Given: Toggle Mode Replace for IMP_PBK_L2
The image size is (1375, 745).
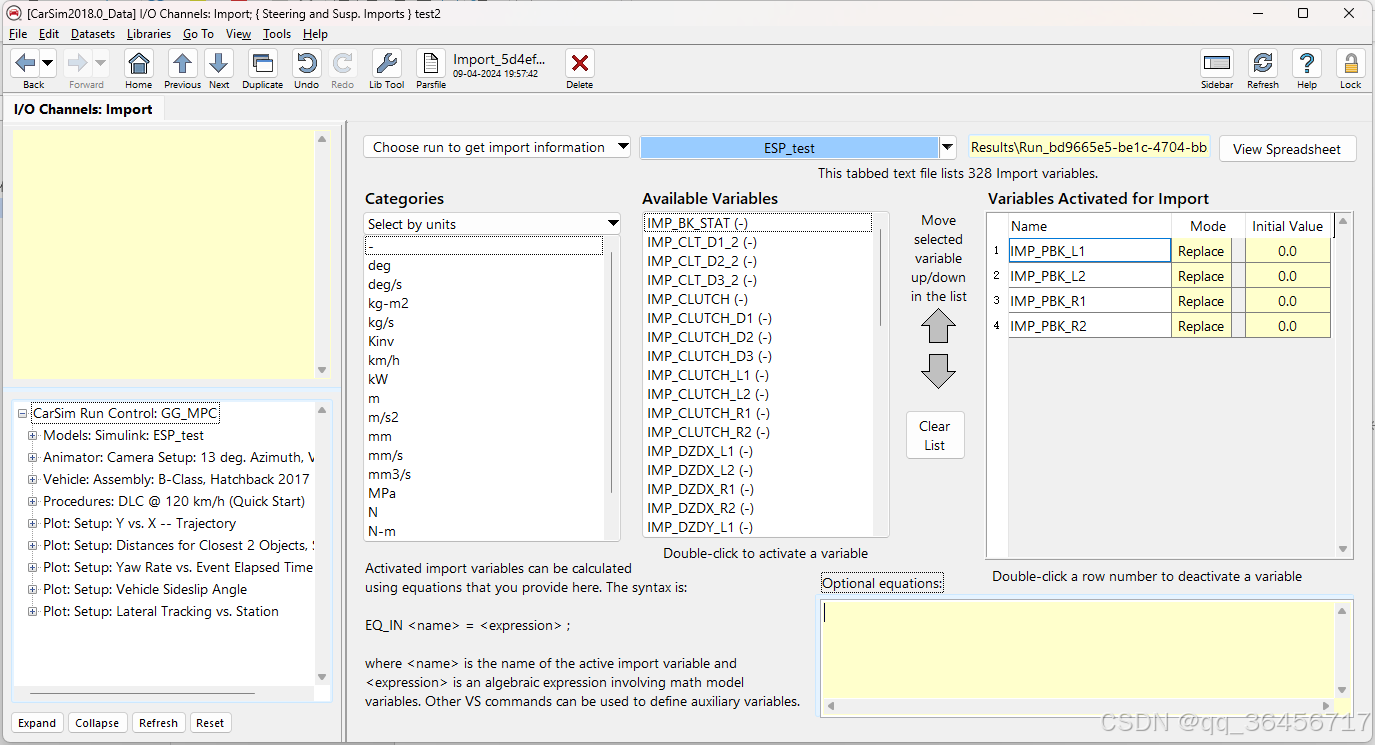Looking at the screenshot, I should click(1201, 276).
